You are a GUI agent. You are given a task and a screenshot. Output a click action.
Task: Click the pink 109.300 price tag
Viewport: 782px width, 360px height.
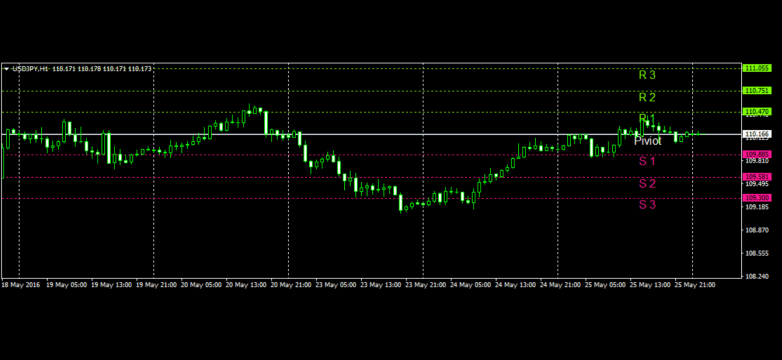point(757,198)
